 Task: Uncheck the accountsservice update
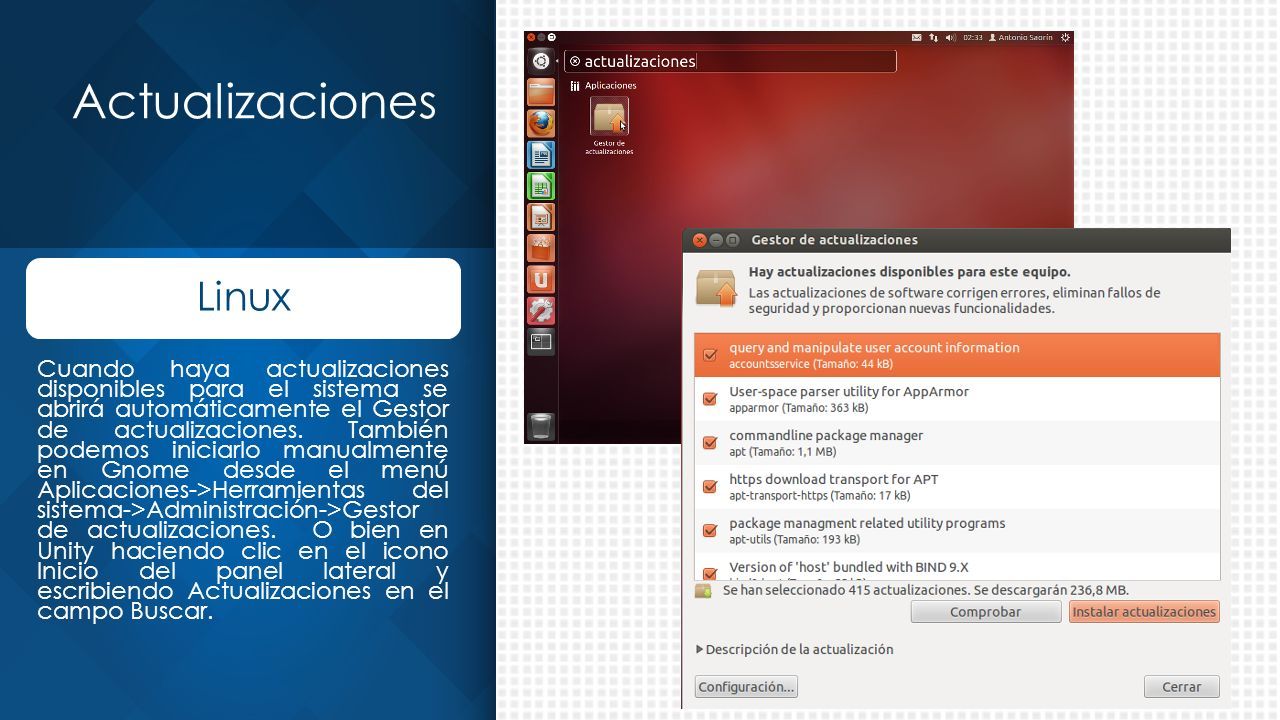point(710,355)
